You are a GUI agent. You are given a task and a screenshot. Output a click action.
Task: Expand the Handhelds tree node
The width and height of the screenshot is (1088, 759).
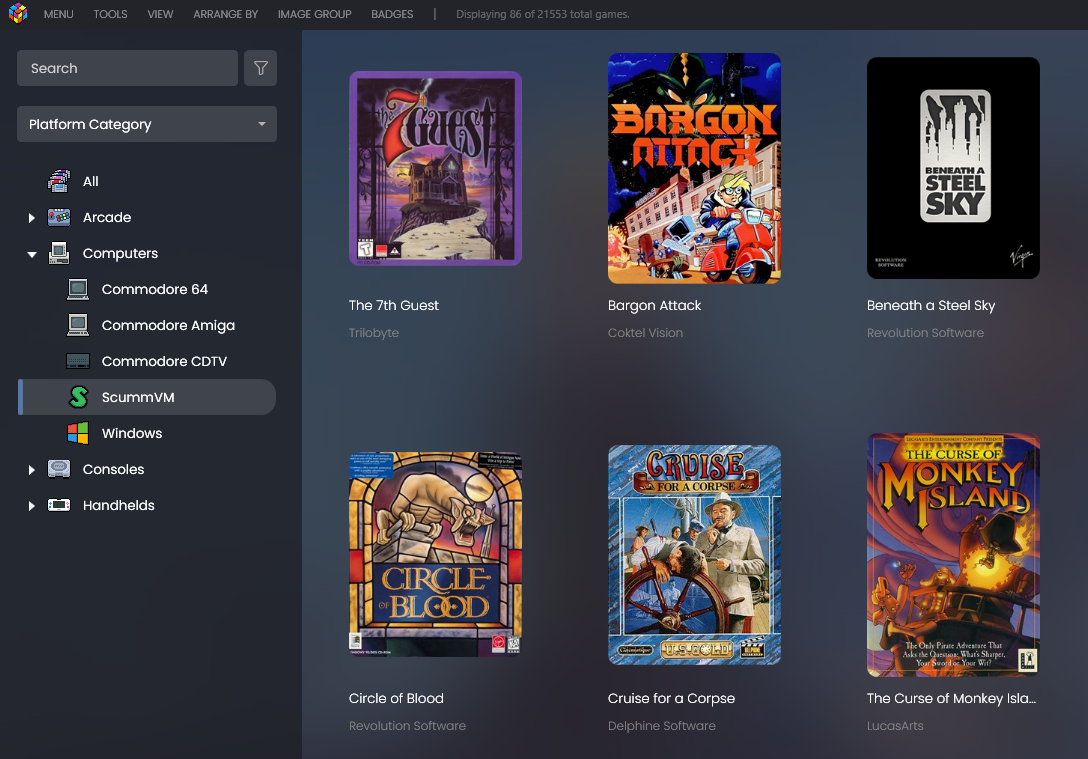point(31,506)
